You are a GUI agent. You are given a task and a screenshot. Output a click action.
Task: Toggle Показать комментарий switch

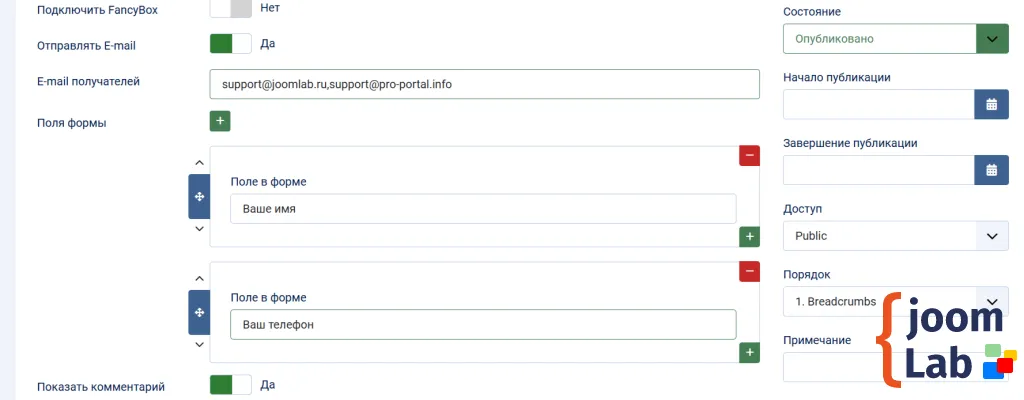coord(230,385)
